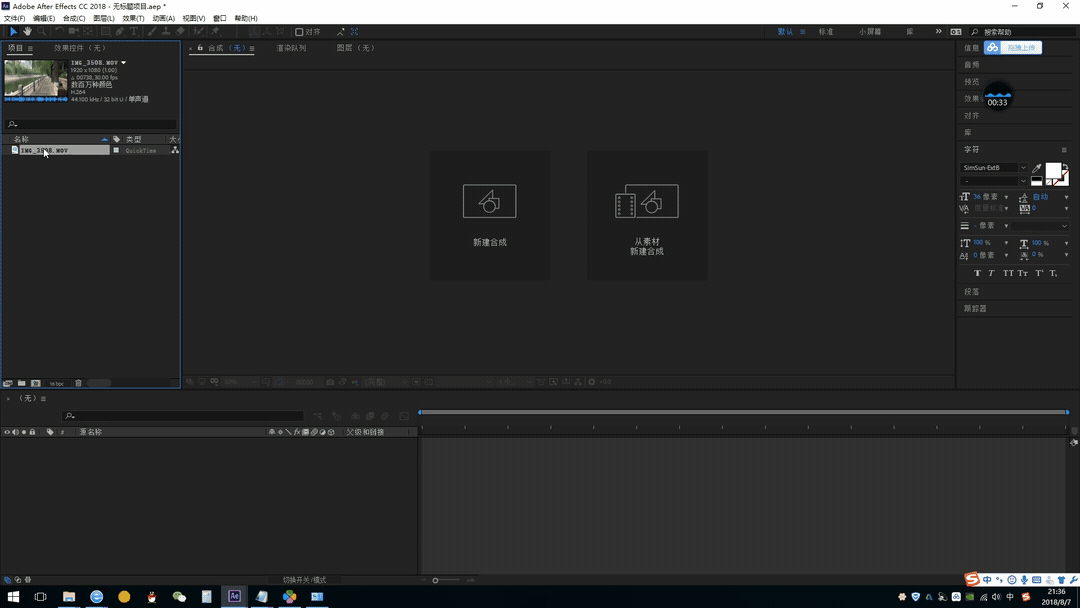Select the Rotation tool
Image resolution: width=1080 pixels, height=608 pixels.
pyautogui.click(x=59, y=32)
